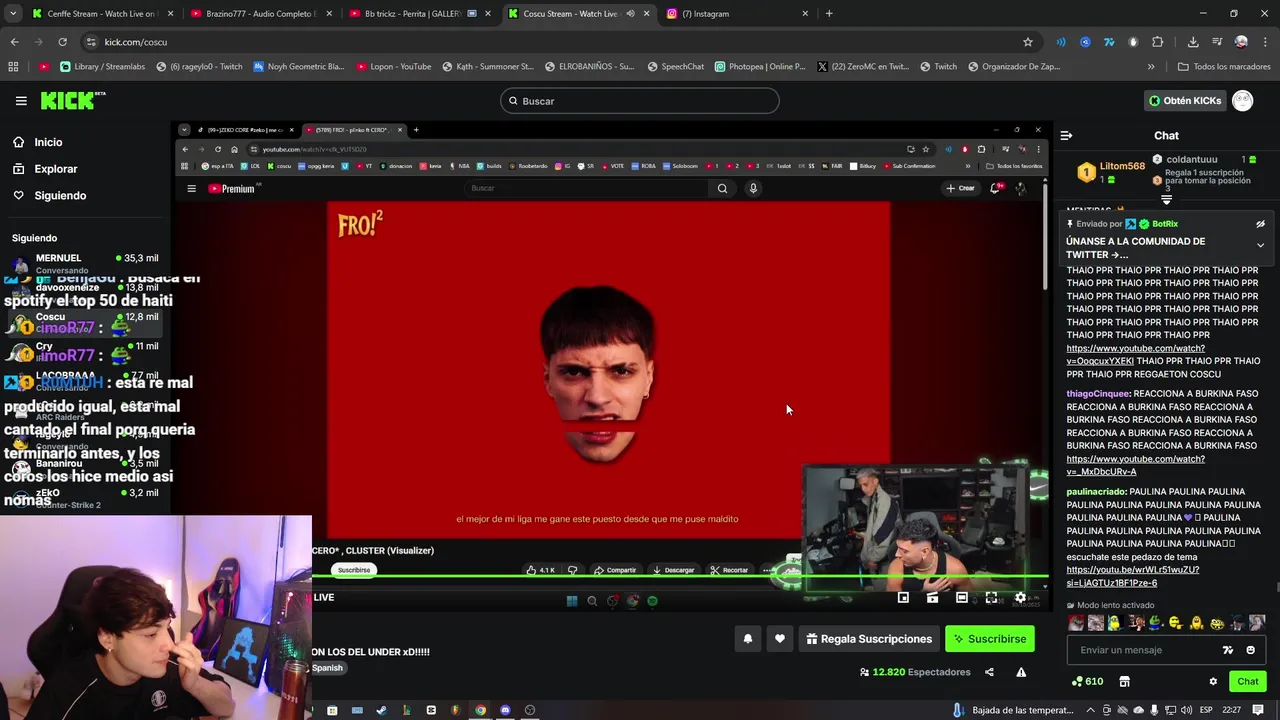Open Todos los marcadores folder
This screenshot has height=720, width=1280.
pos(1224,67)
